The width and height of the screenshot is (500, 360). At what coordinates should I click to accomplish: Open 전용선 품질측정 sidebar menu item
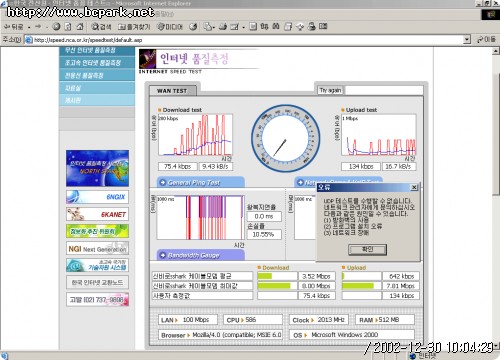97,75
